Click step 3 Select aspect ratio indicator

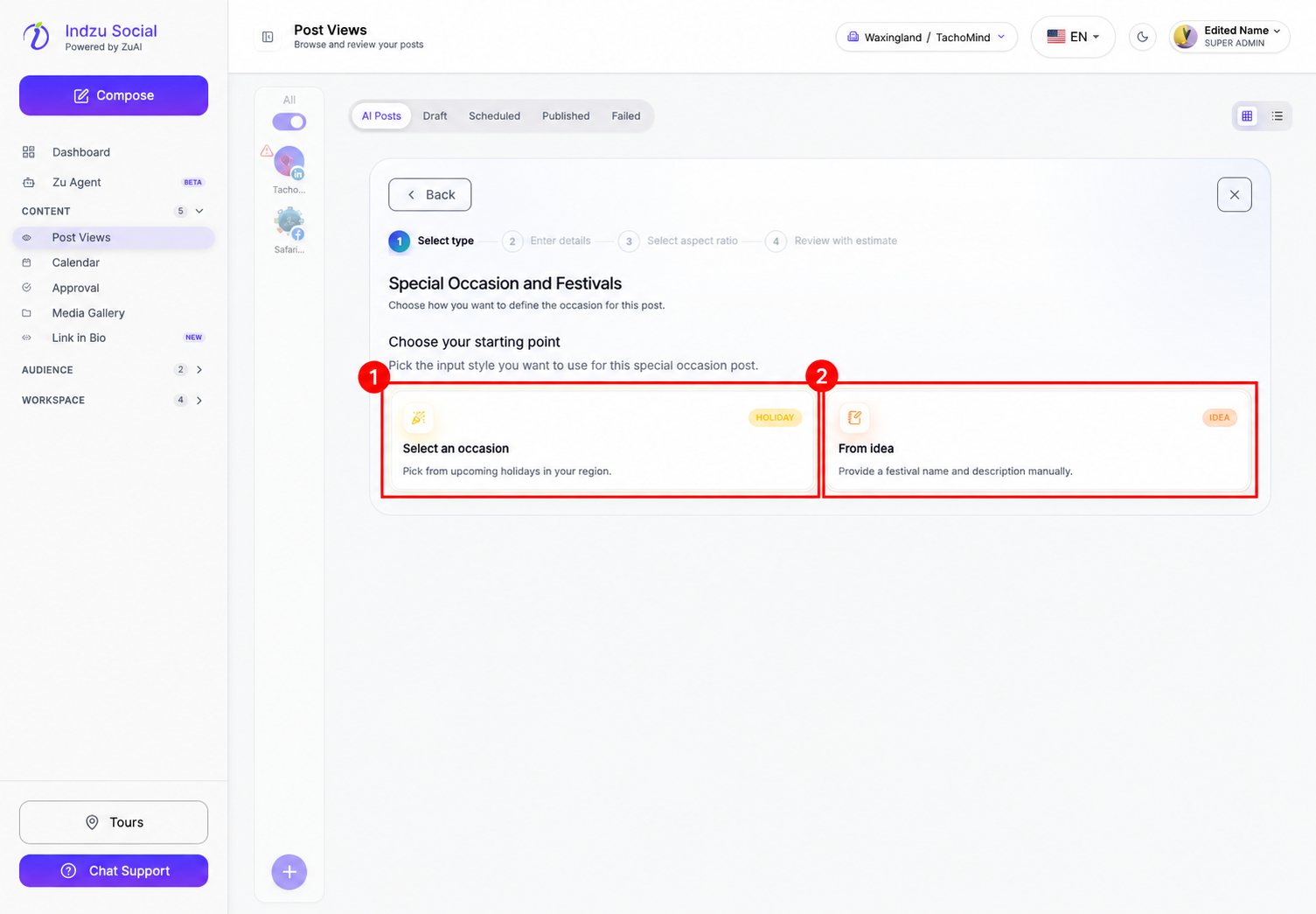coord(678,241)
